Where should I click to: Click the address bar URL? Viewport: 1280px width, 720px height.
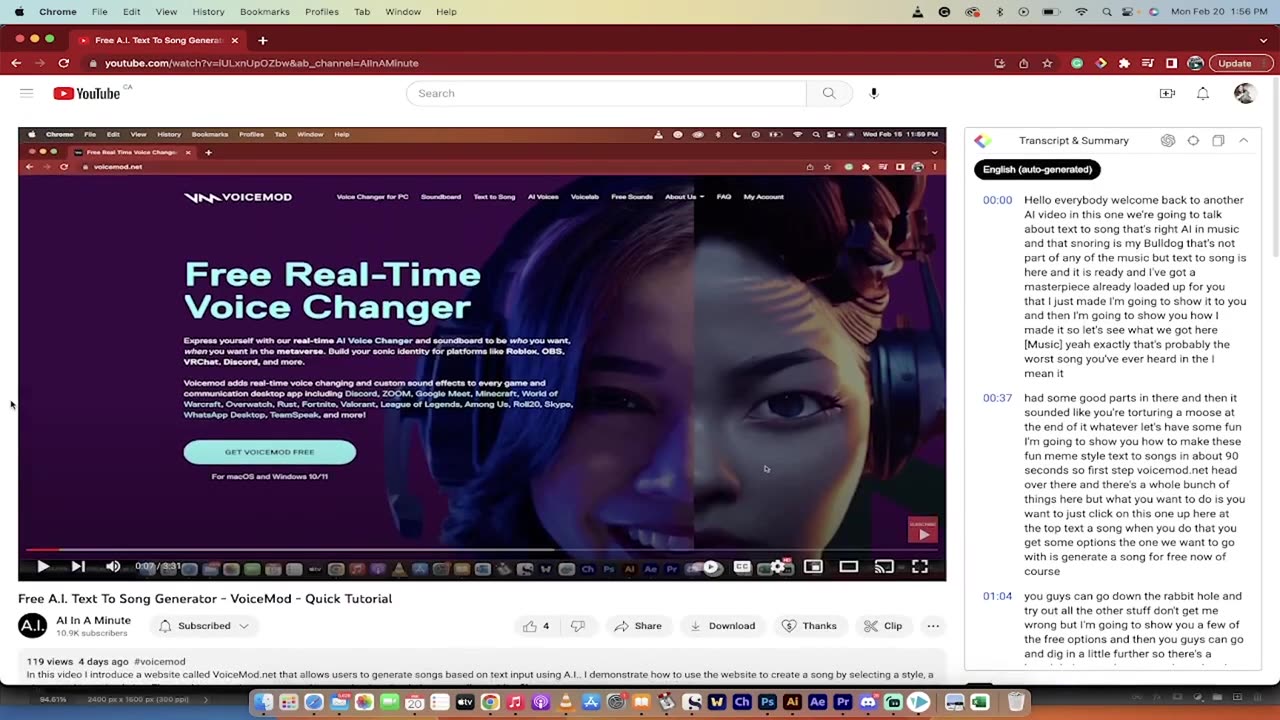pyautogui.click(x=261, y=63)
